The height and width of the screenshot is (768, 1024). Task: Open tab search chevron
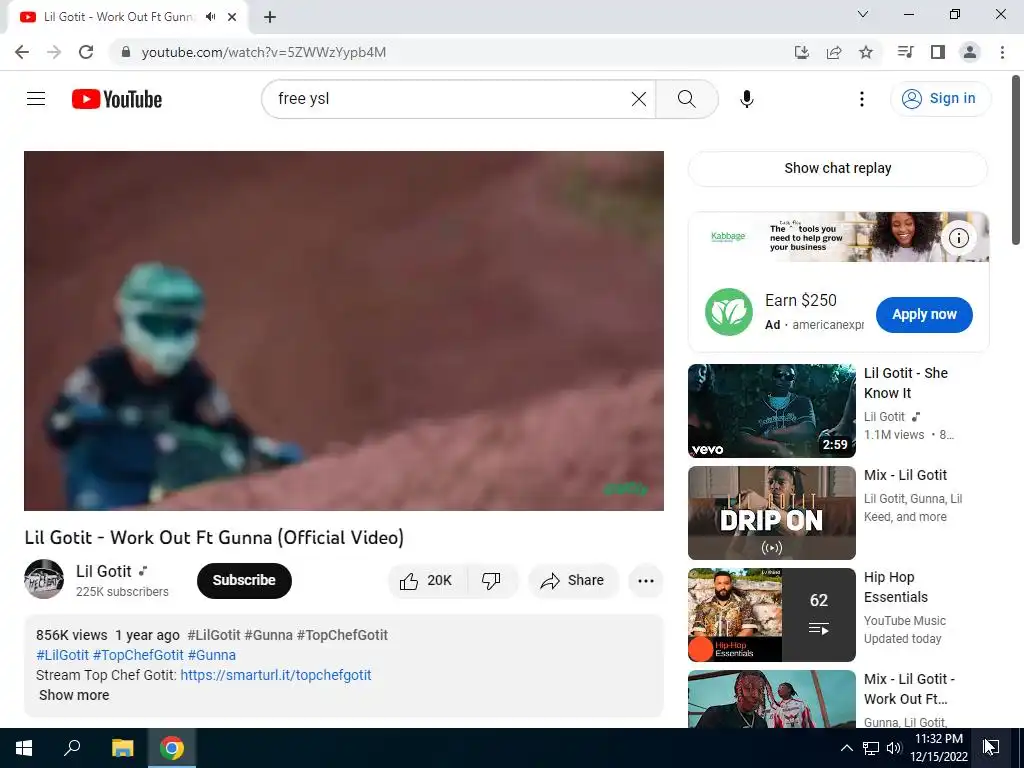tap(863, 14)
